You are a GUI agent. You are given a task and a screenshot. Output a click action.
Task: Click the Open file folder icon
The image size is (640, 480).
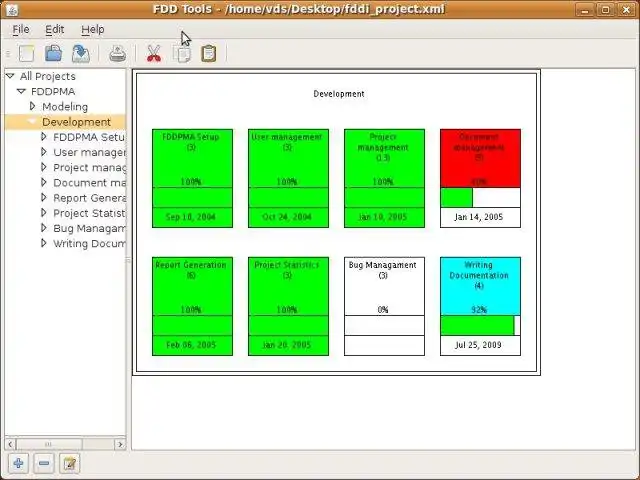pyautogui.click(x=53, y=53)
